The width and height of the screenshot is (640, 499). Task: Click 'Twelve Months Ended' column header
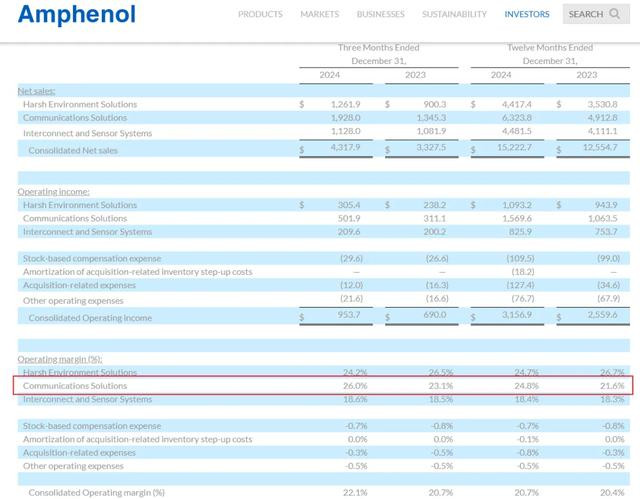tap(550, 47)
